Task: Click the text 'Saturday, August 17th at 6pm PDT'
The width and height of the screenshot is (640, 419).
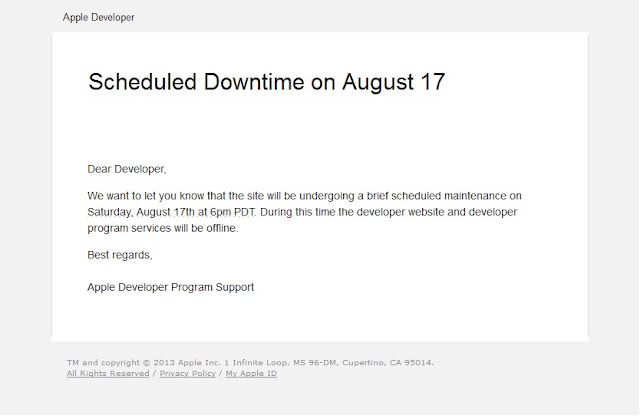Action: [171, 212]
